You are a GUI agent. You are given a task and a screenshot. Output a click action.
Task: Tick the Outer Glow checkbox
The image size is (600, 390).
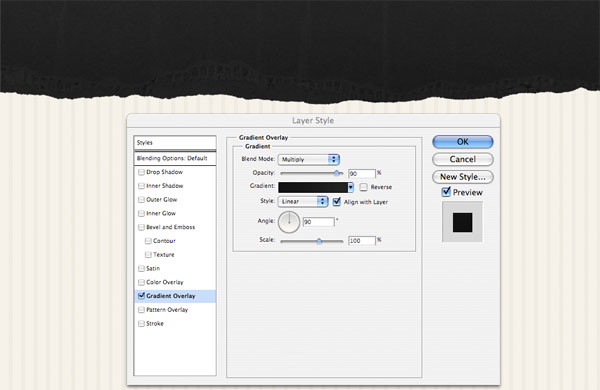(x=141, y=200)
